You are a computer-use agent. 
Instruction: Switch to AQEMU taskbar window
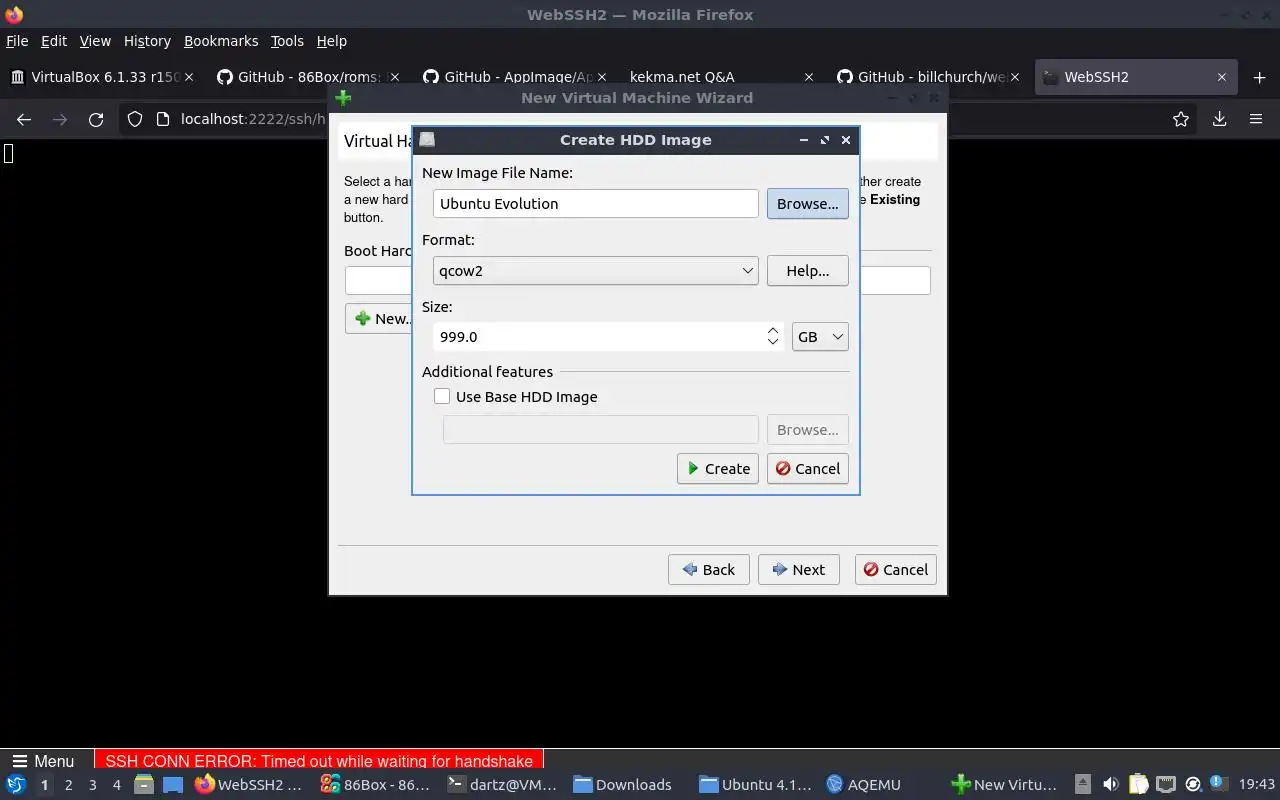point(865,785)
